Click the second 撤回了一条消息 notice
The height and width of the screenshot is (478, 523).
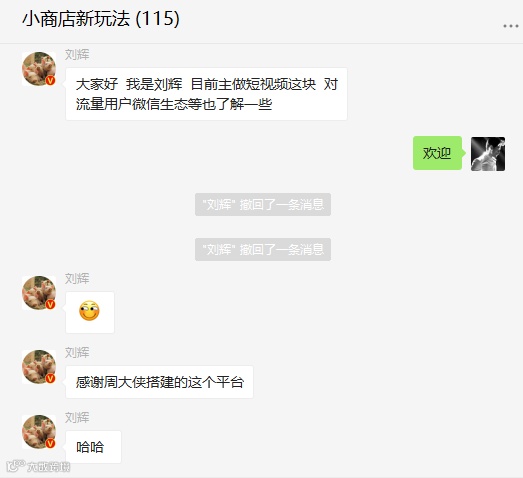click(263, 250)
